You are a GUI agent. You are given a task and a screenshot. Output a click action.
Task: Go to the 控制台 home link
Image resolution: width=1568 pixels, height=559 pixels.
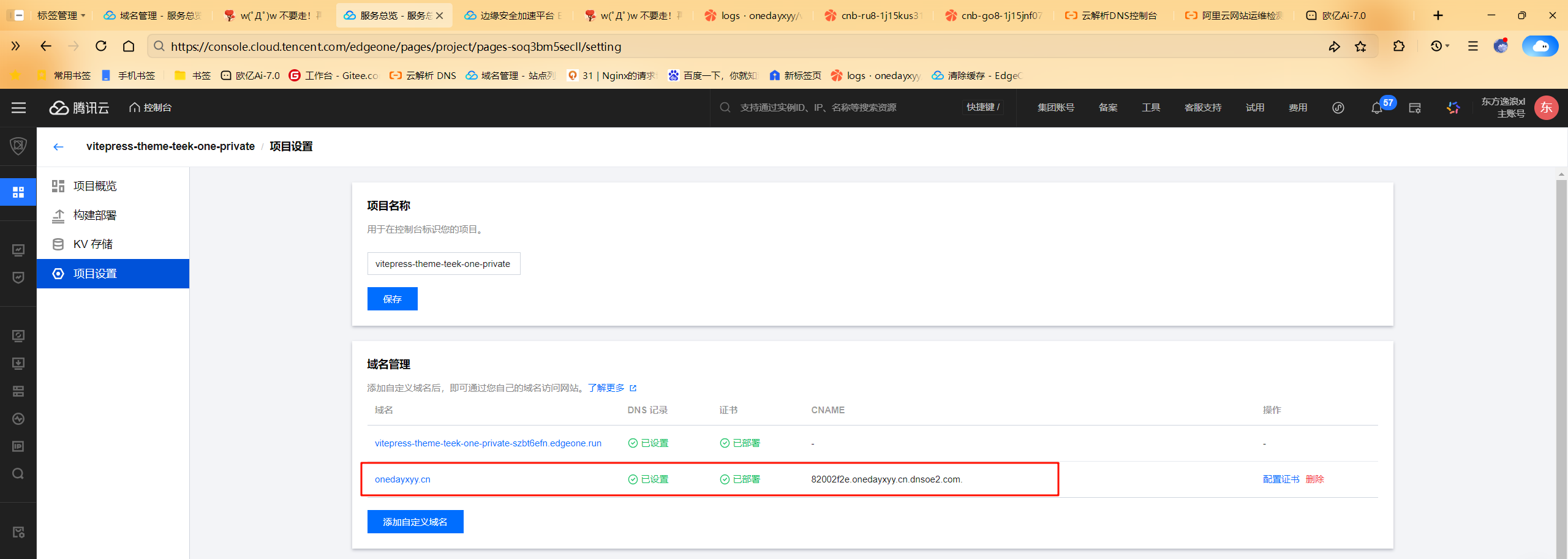click(x=150, y=108)
